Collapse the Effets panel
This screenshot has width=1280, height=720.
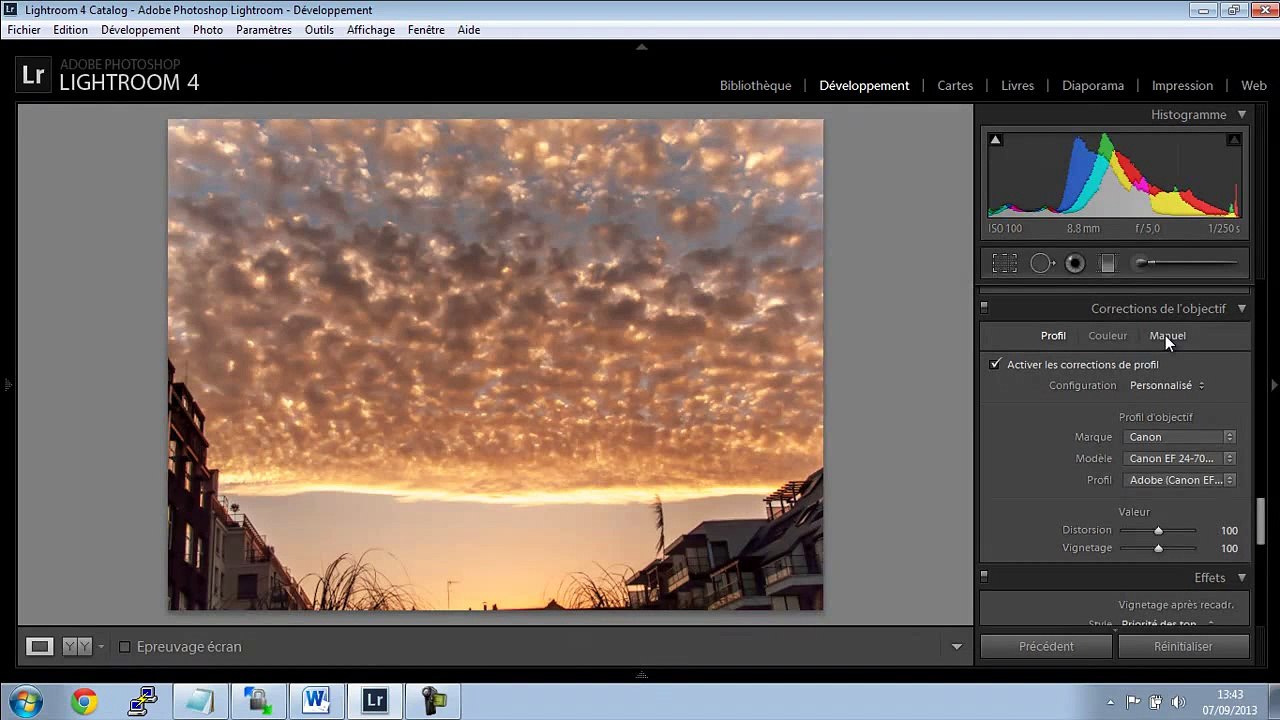tap(1242, 578)
